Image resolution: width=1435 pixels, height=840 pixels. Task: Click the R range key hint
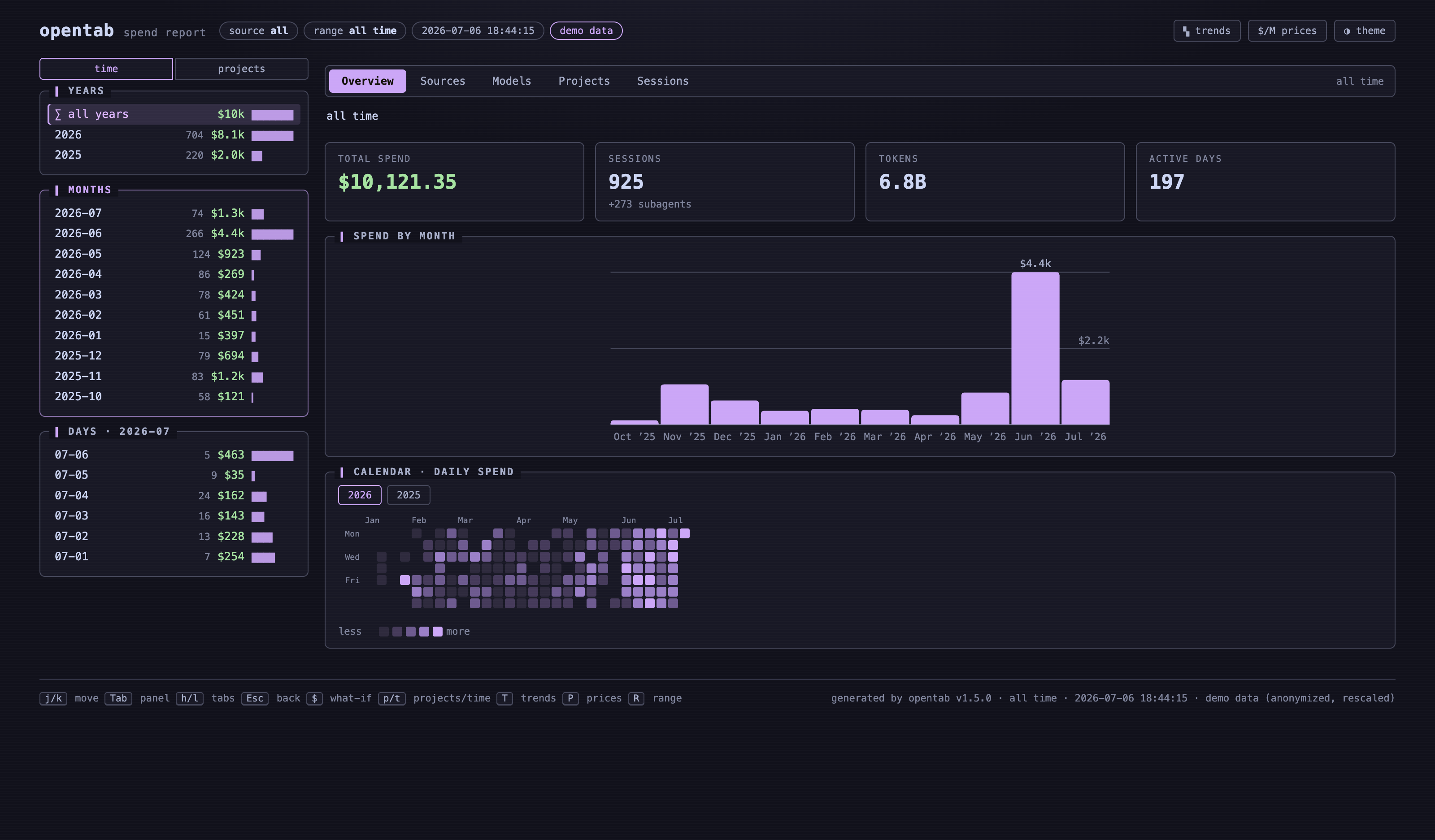(x=636, y=698)
